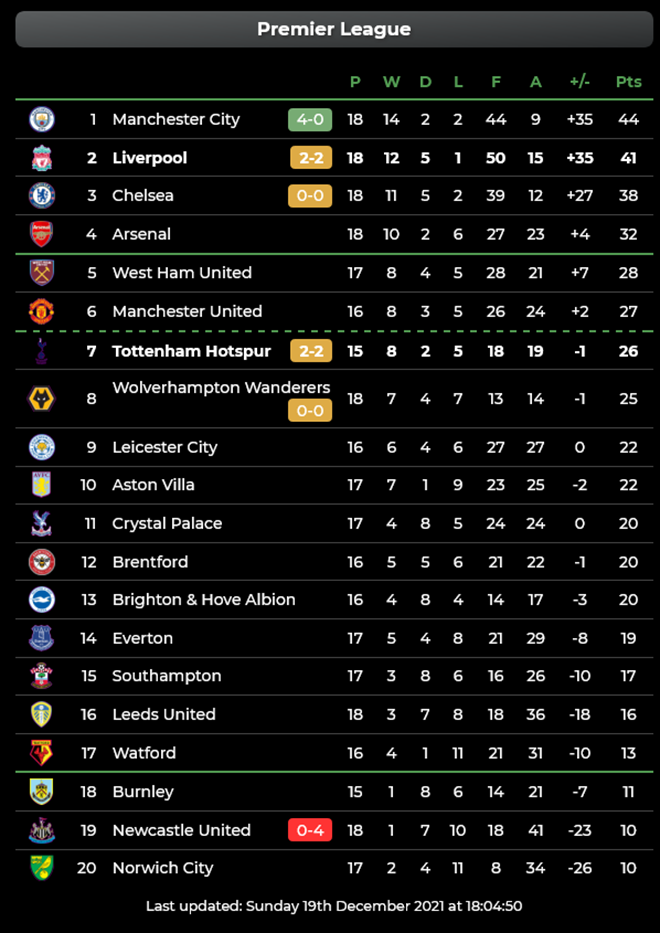Screen dimensions: 660x933
Task: Click the Norwich City crest icon
Action: point(41,868)
